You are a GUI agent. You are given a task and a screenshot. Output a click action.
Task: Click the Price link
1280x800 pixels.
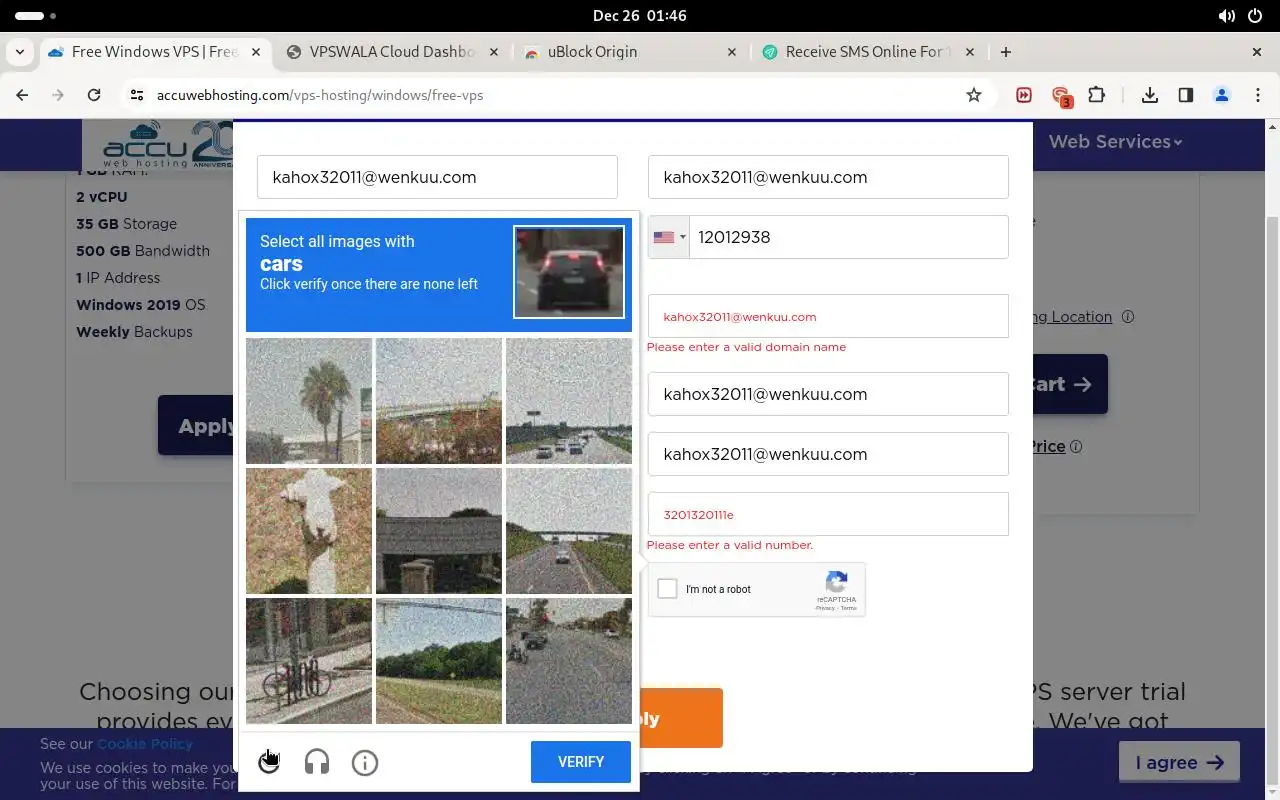tap(1047, 447)
